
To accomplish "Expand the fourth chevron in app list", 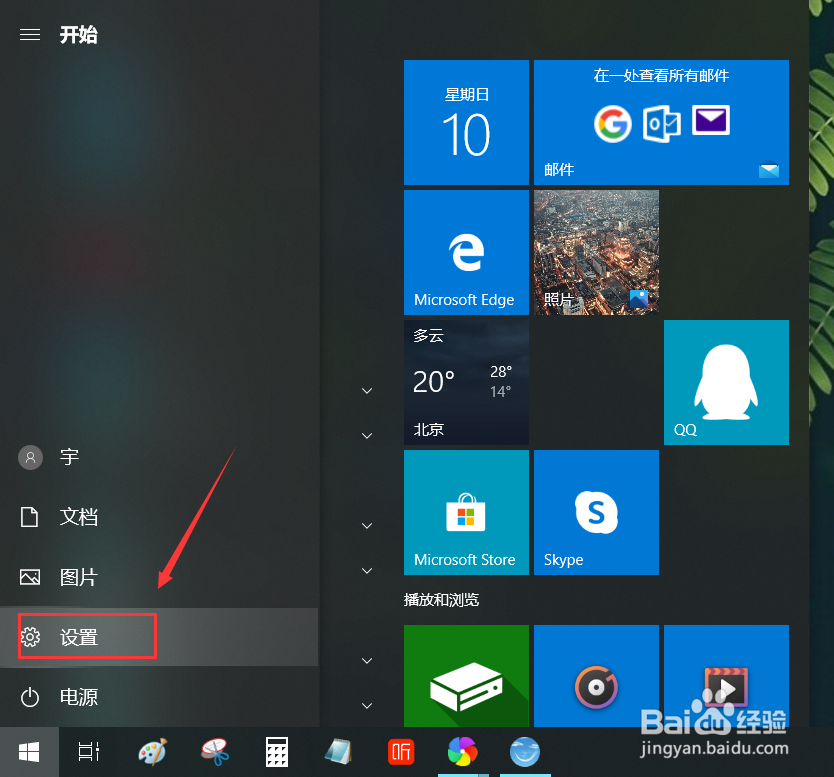I will pos(367,571).
